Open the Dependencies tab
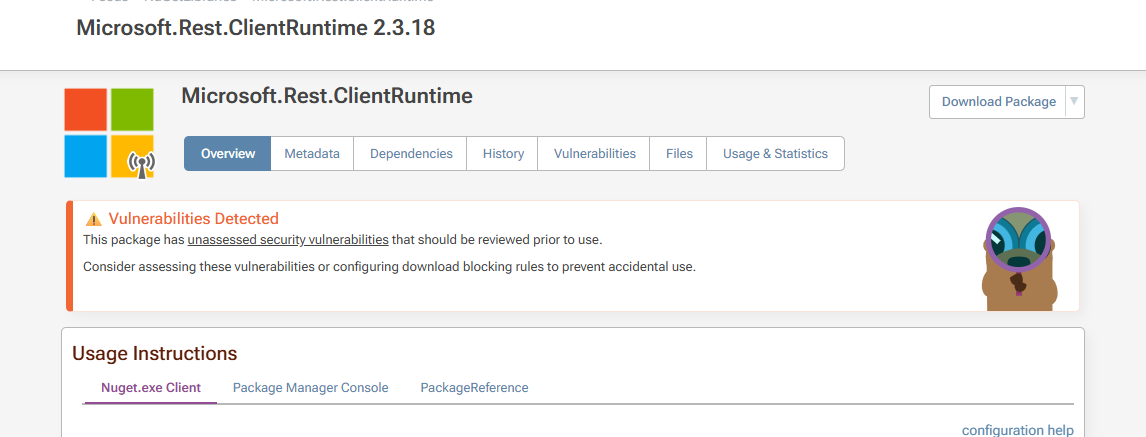This screenshot has height=437, width=1146. 411,154
